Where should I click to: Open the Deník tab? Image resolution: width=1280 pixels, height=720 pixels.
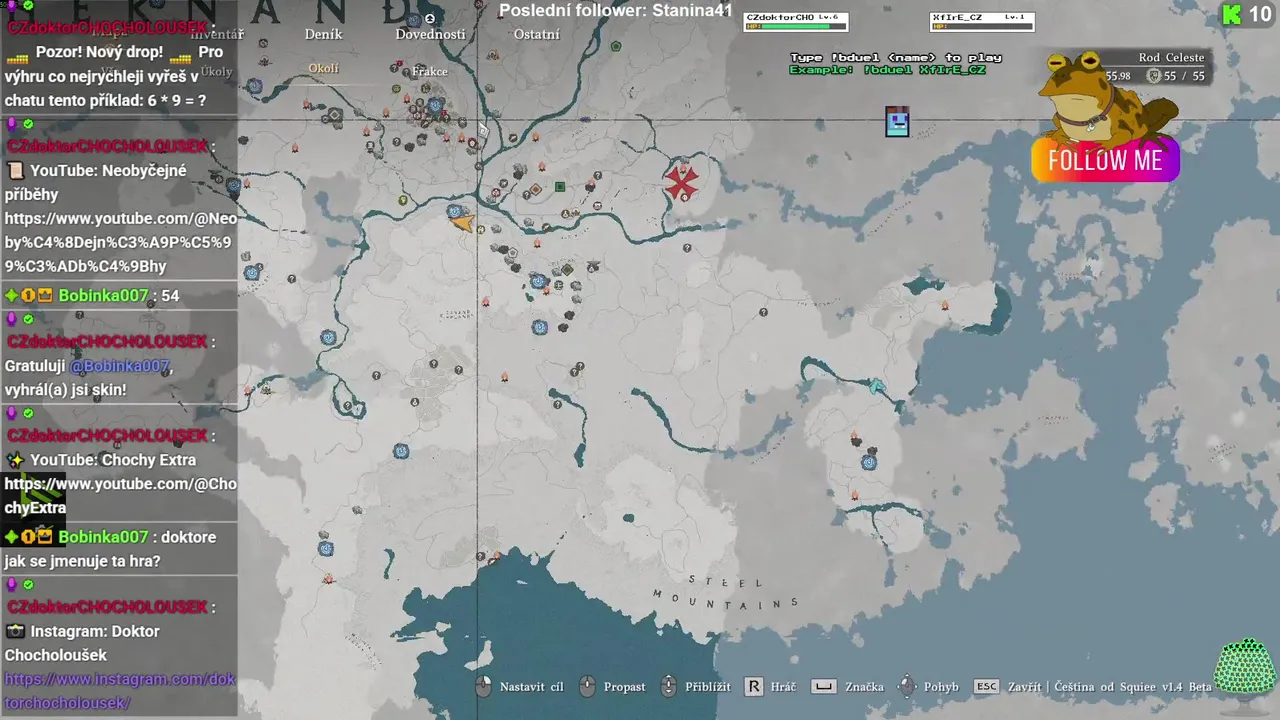point(323,34)
